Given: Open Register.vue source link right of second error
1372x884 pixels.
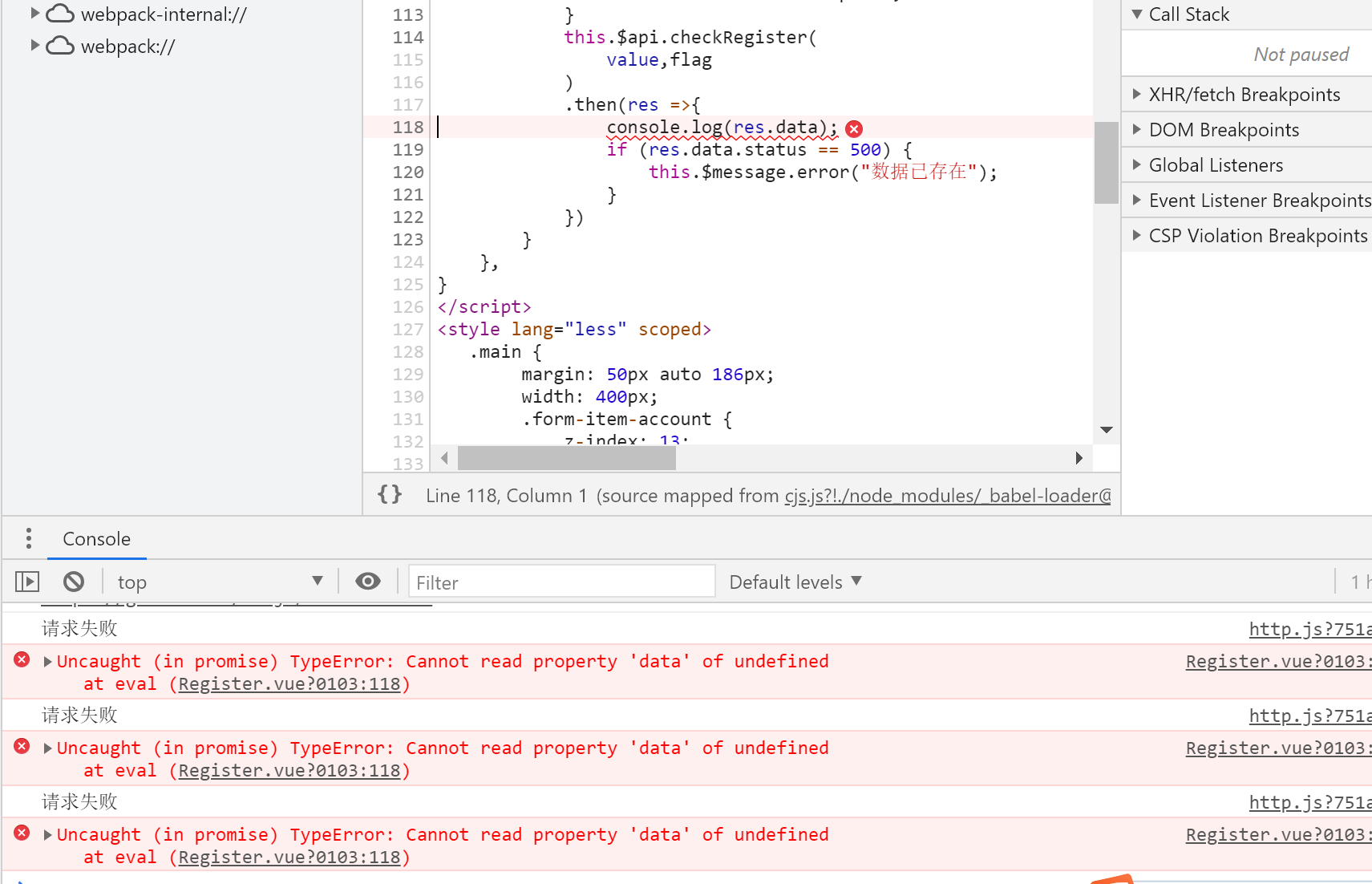Looking at the screenshot, I should click(x=1279, y=748).
